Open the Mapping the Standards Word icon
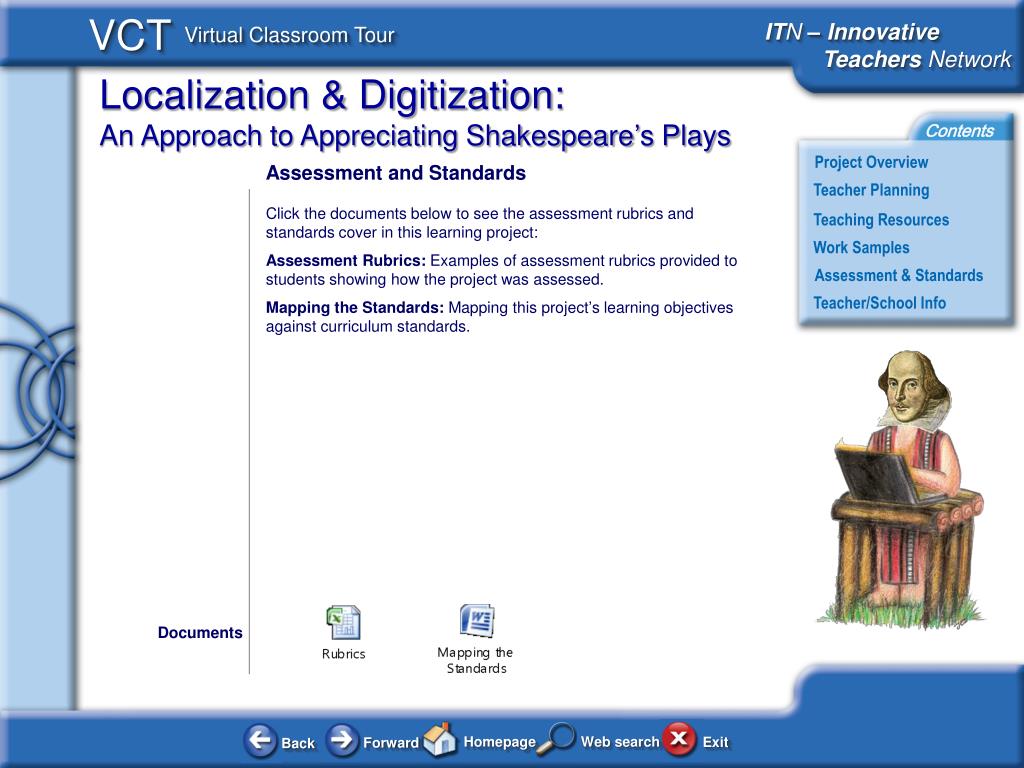The height and width of the screenshot is (768, 1024). (477, 620)
